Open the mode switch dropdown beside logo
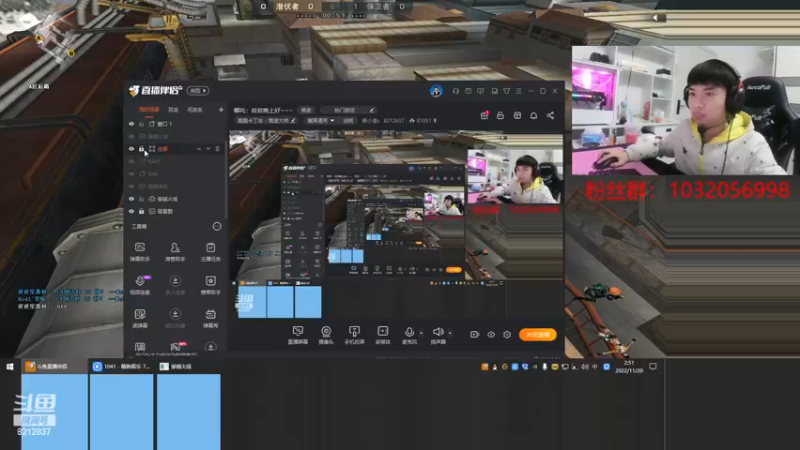The width and height of the screenshot is (800, 450). click(198, 91)
